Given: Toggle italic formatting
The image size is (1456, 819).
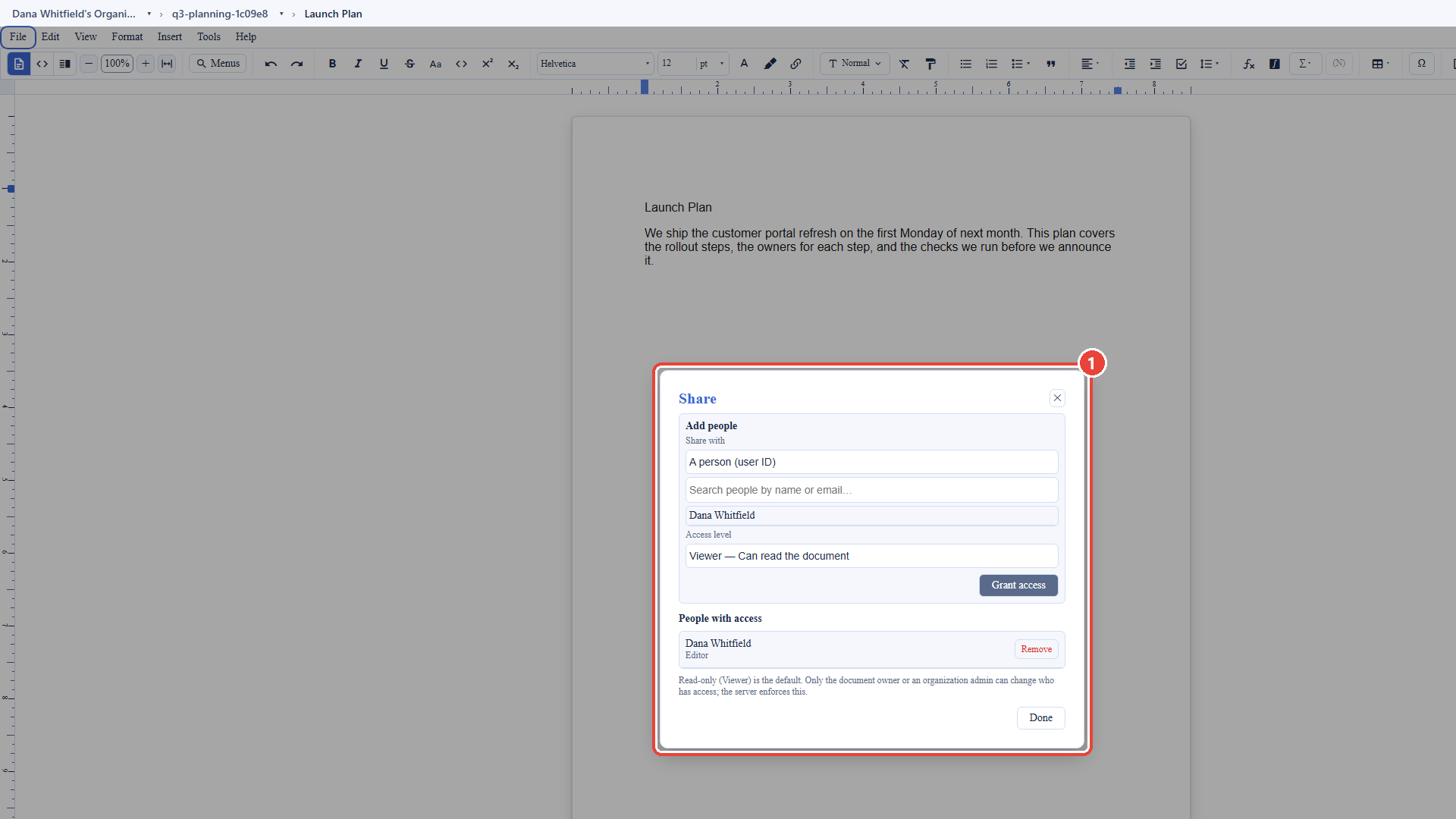Looking at the screenshot, I should (x=358, y=64).
